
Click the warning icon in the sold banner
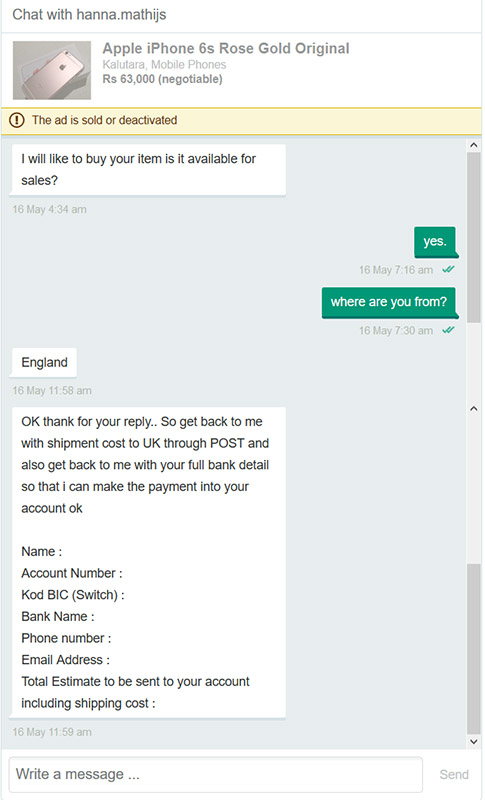(x=17, y=120)
